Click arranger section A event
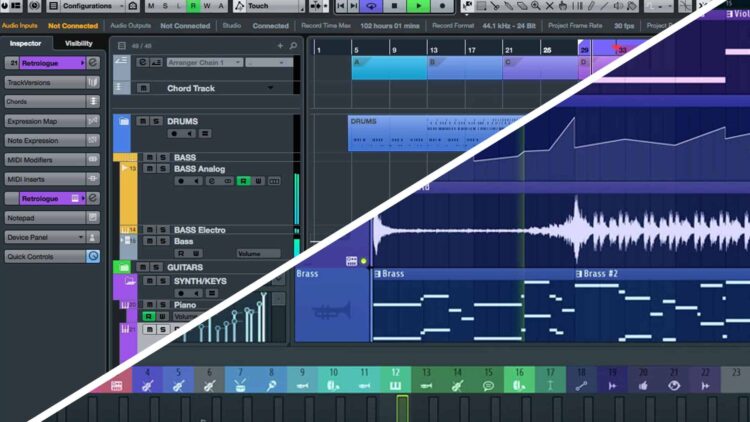750x422 pixels. pyautogui.click(x=389, y=67)
